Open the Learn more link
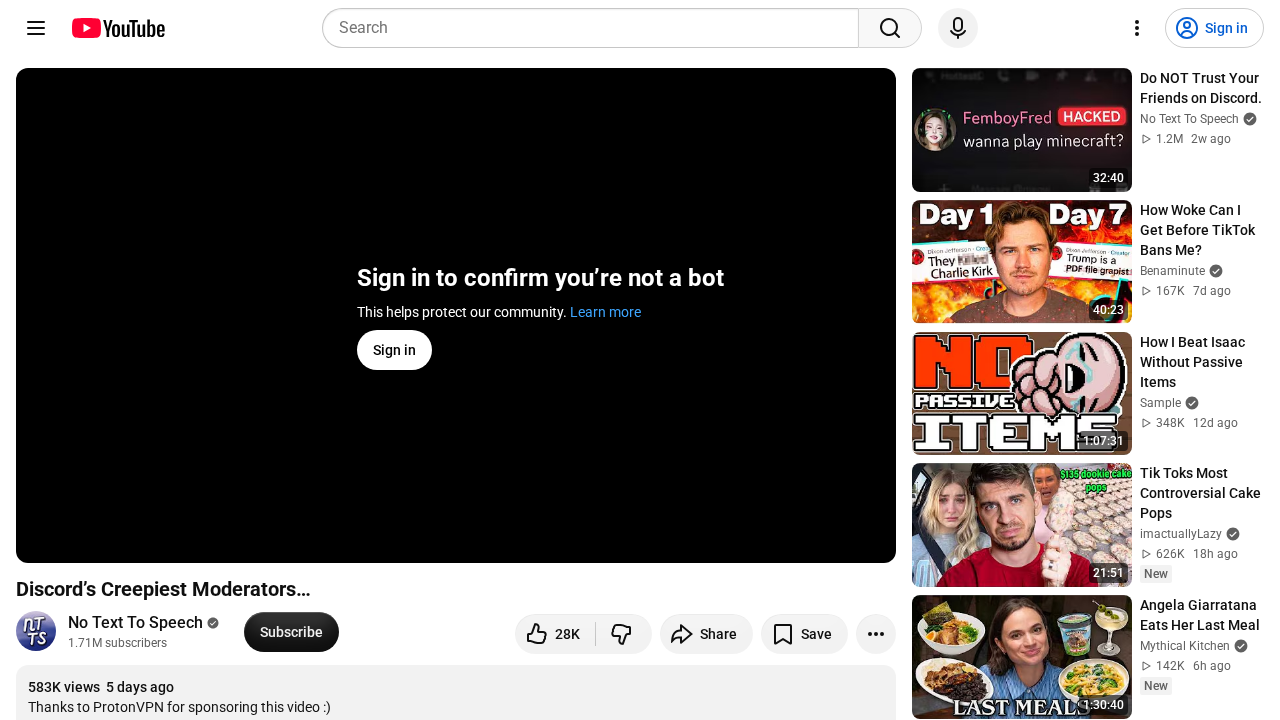 (x=605, y=312)
